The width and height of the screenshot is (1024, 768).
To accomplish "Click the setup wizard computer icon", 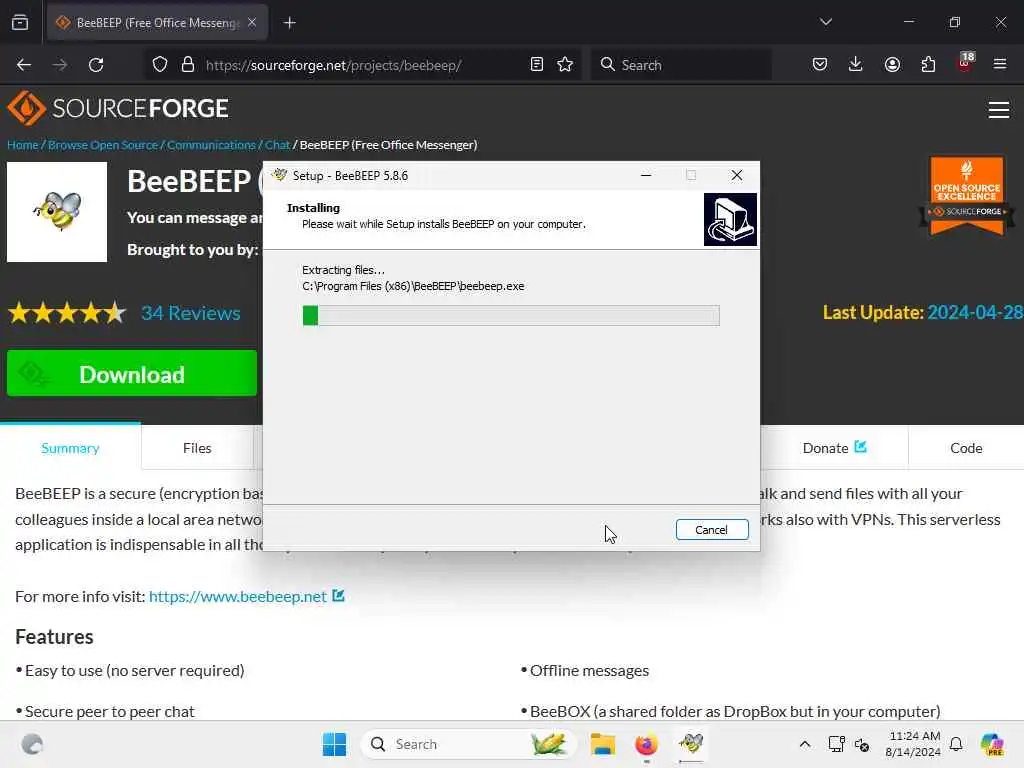I will (730, 219).
